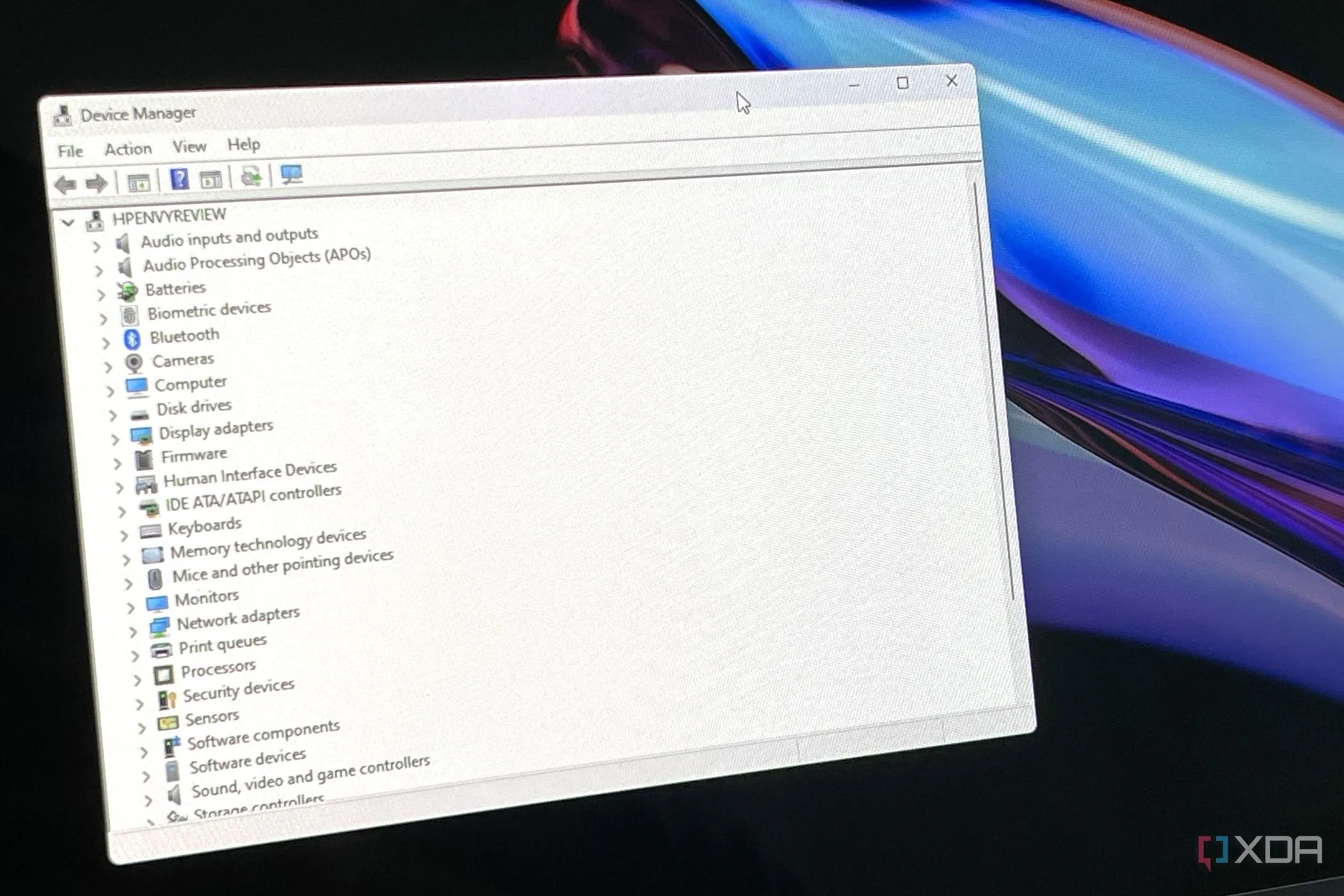Expand the Display adapters node
1344x896 pixels.
pos(115,440)
